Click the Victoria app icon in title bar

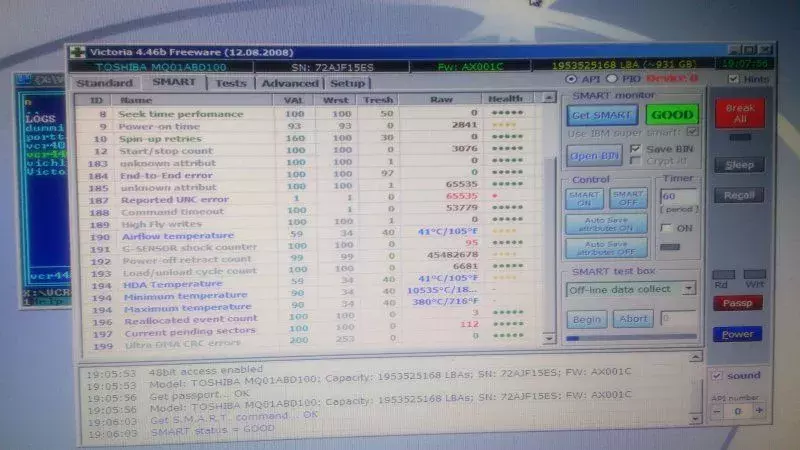click(78, 52)
